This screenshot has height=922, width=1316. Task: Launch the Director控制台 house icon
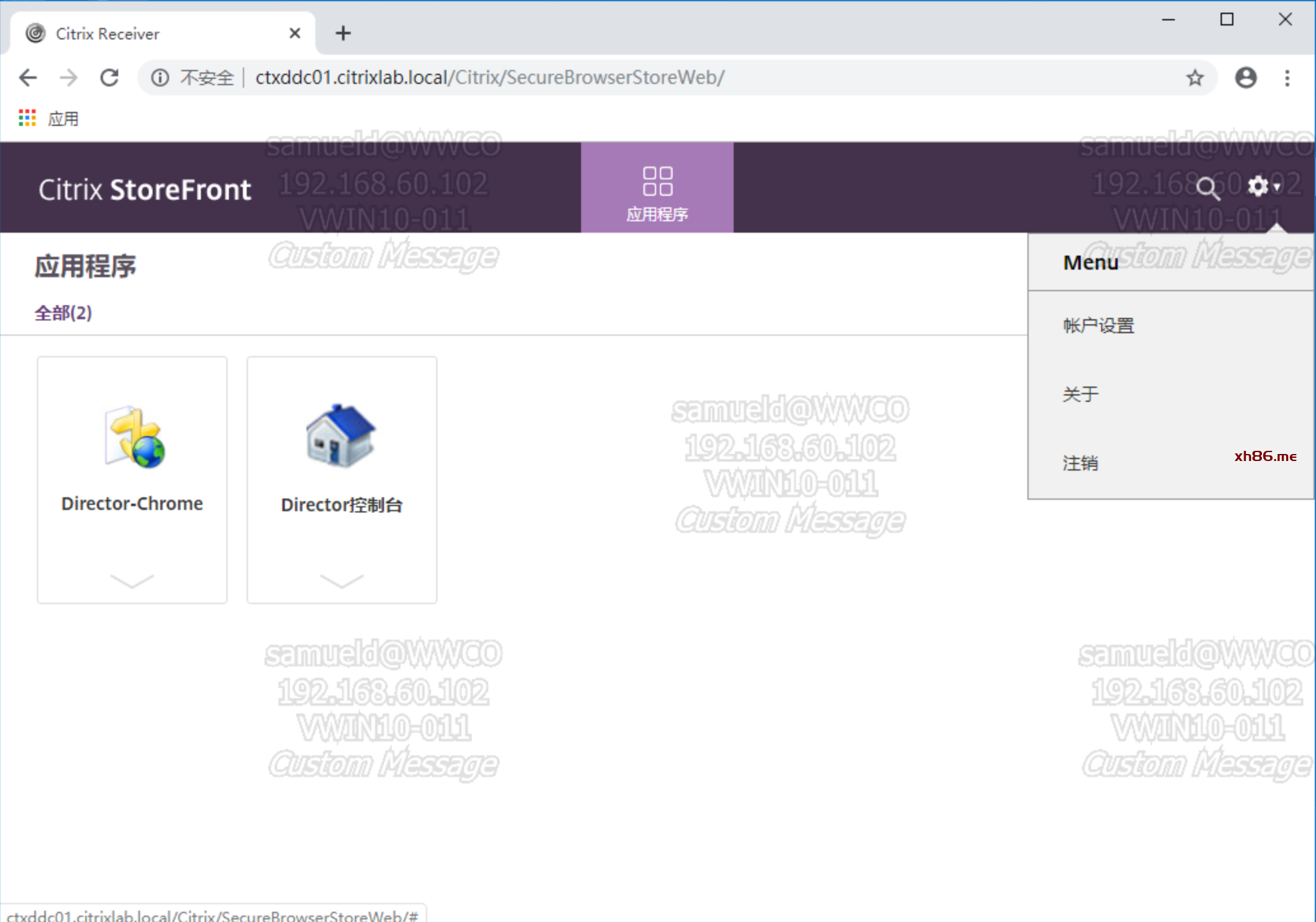(x=341, y=436)
